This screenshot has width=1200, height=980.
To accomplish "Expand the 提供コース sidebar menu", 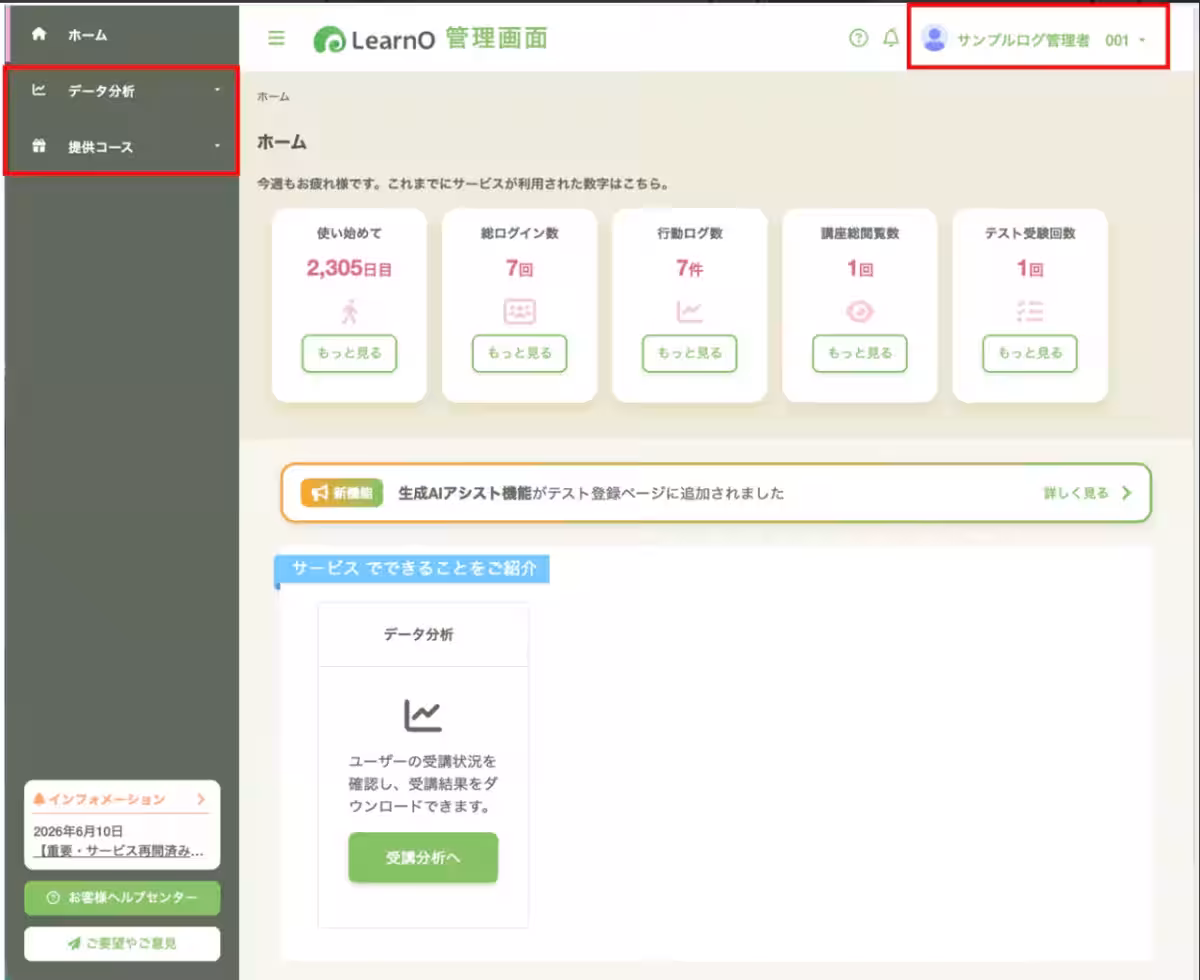I will click(121, 147).
